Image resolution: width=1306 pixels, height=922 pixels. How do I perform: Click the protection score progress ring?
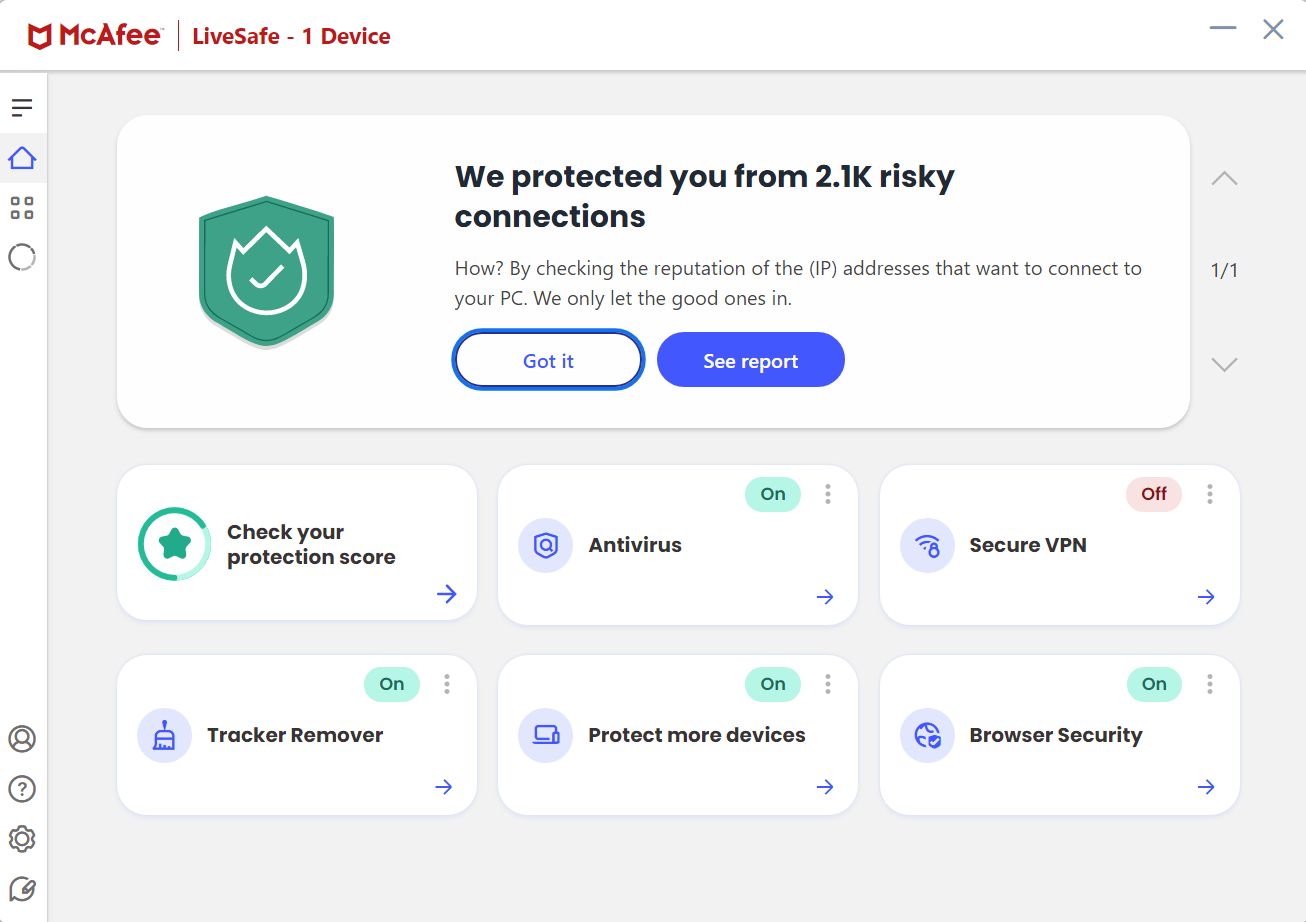click(x=174, y=544)
